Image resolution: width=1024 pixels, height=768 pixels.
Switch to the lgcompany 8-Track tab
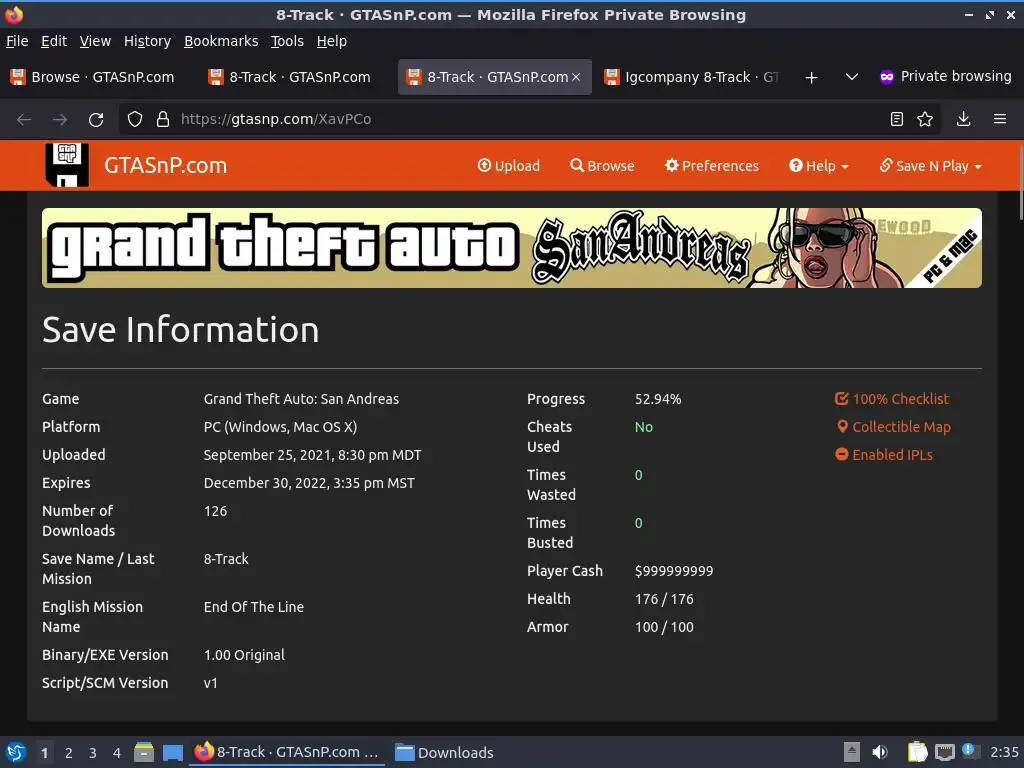[691, 77]
